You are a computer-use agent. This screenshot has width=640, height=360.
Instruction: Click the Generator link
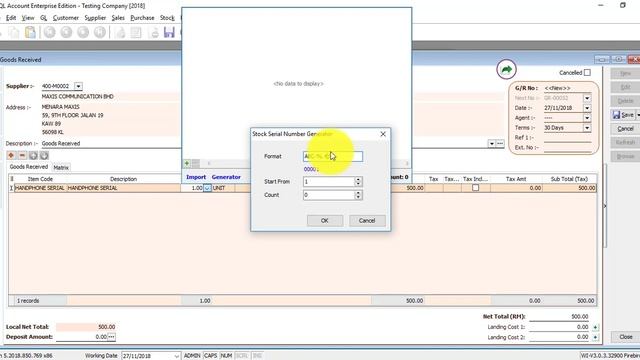(226, 177)
